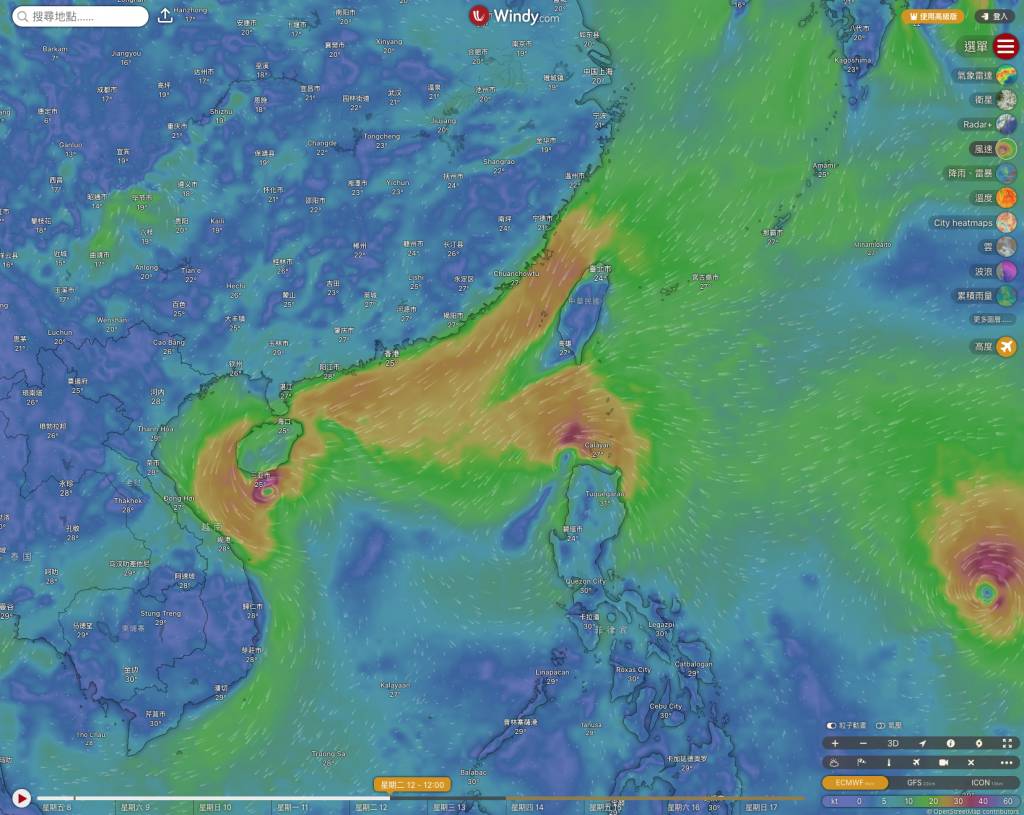Click 星期四 14 on the timeline slider
This screenshot has height=815, width=1024.
pos(528,807)
